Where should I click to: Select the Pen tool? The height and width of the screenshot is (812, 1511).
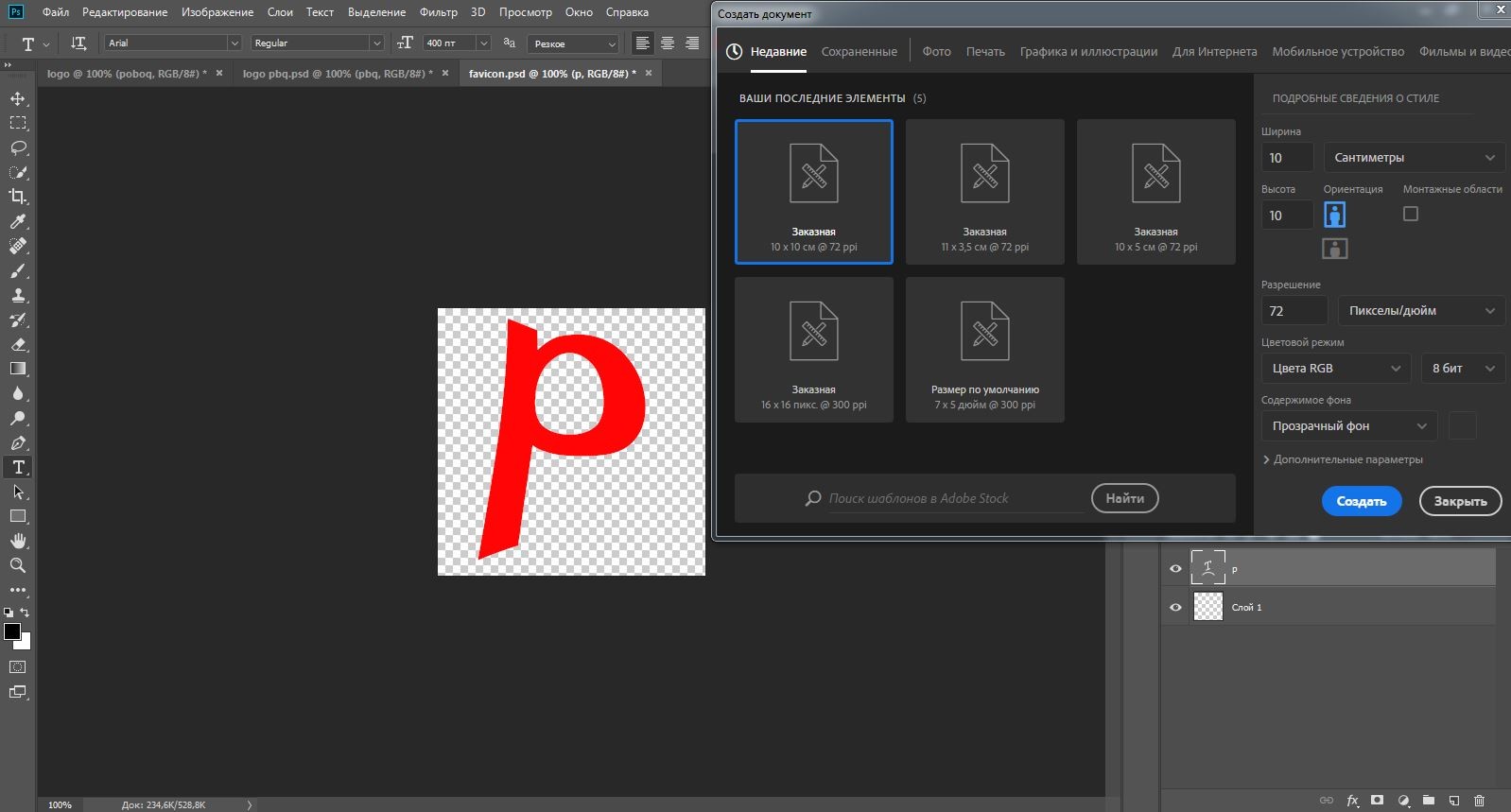tap(18, 442)
